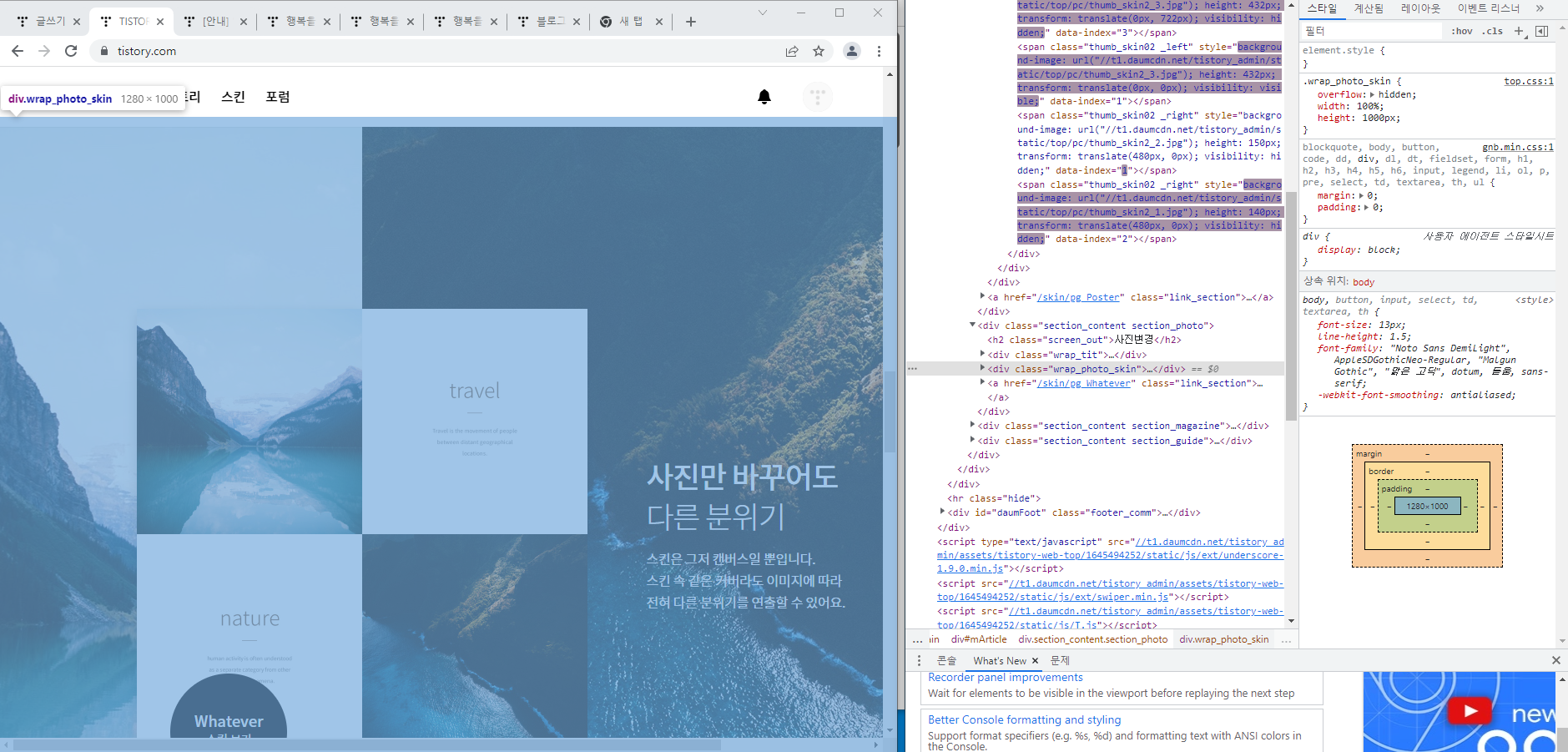Open gnb.min.css:1 source link
The width and height of the screenshot is (1568, 752).
tap(1518, 147)
